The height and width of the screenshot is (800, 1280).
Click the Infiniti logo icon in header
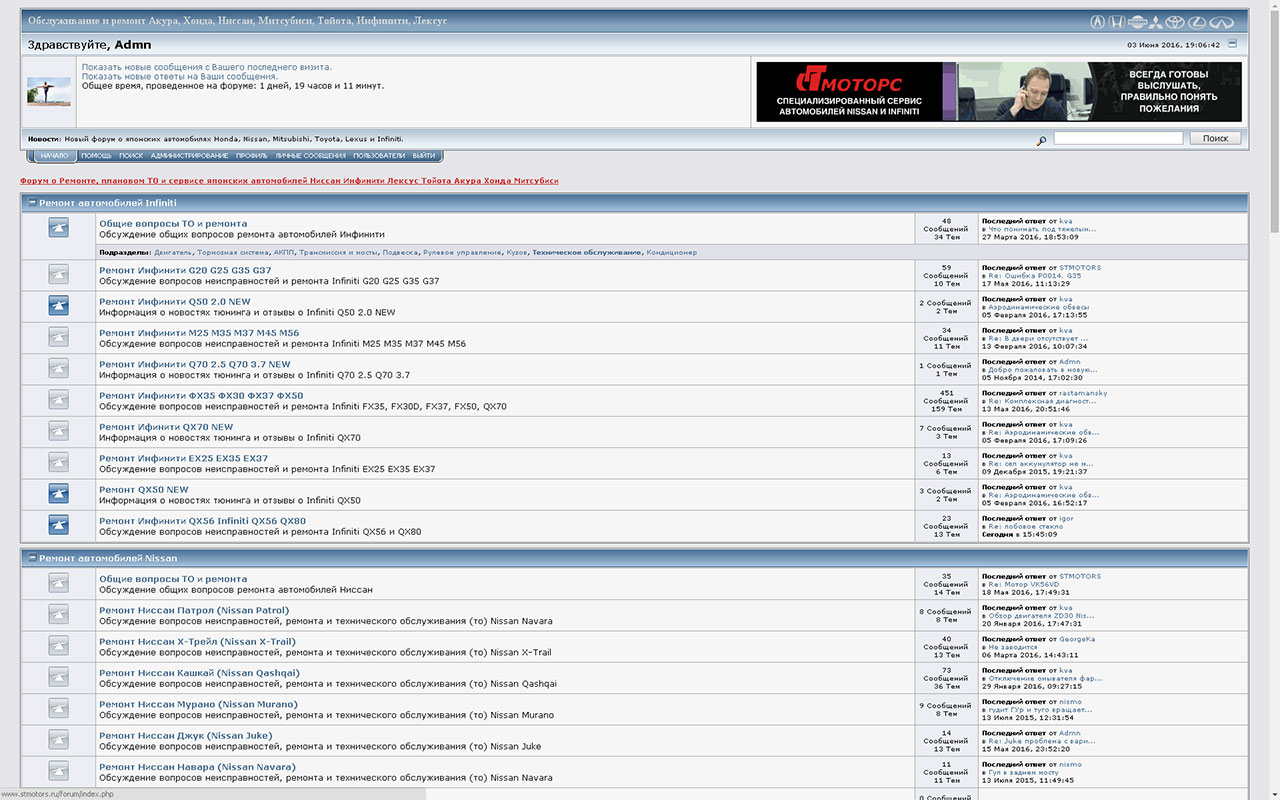click(x=1223, y=22)
